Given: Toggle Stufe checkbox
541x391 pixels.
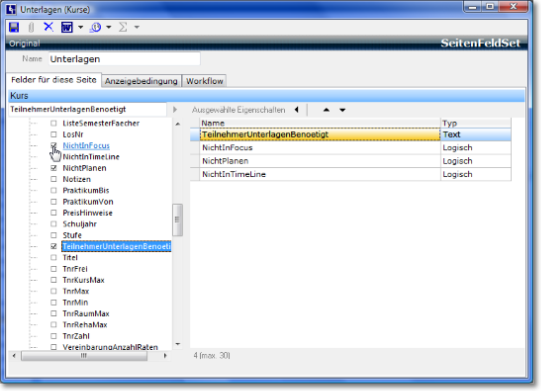Looking at the screenshot, I should tap(53, 235).
